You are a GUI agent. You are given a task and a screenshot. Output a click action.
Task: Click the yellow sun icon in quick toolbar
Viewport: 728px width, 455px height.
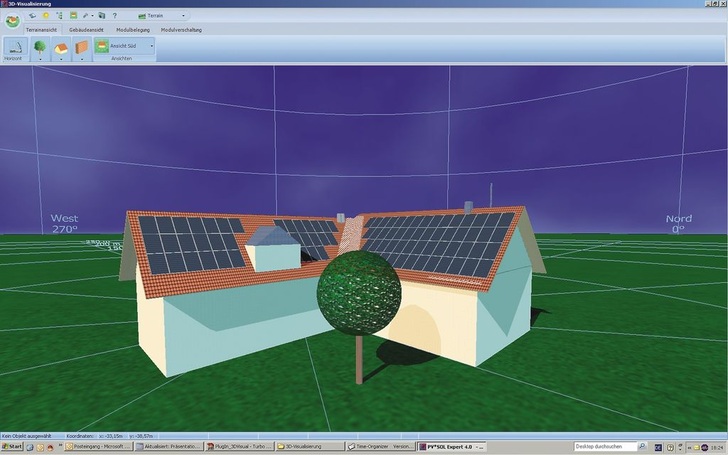click(46, 16)
